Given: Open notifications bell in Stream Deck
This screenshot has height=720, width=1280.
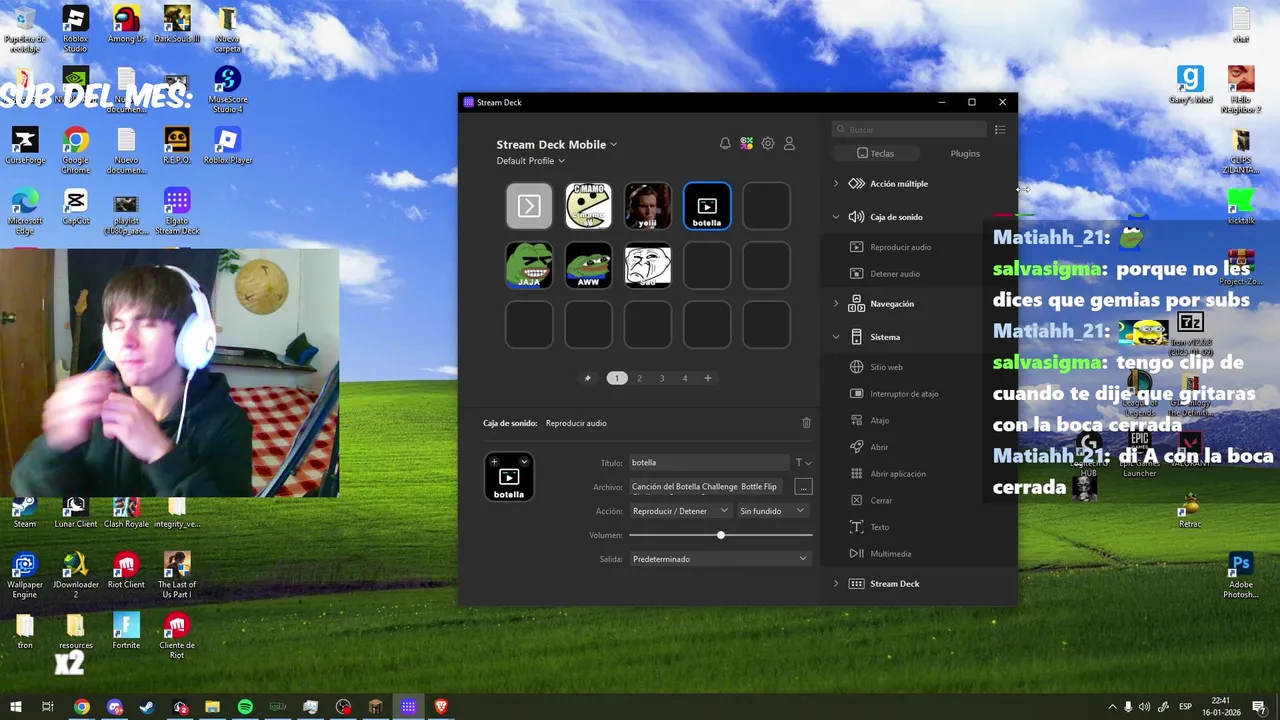Looking at the screenshot, I should tap(725, 144).
